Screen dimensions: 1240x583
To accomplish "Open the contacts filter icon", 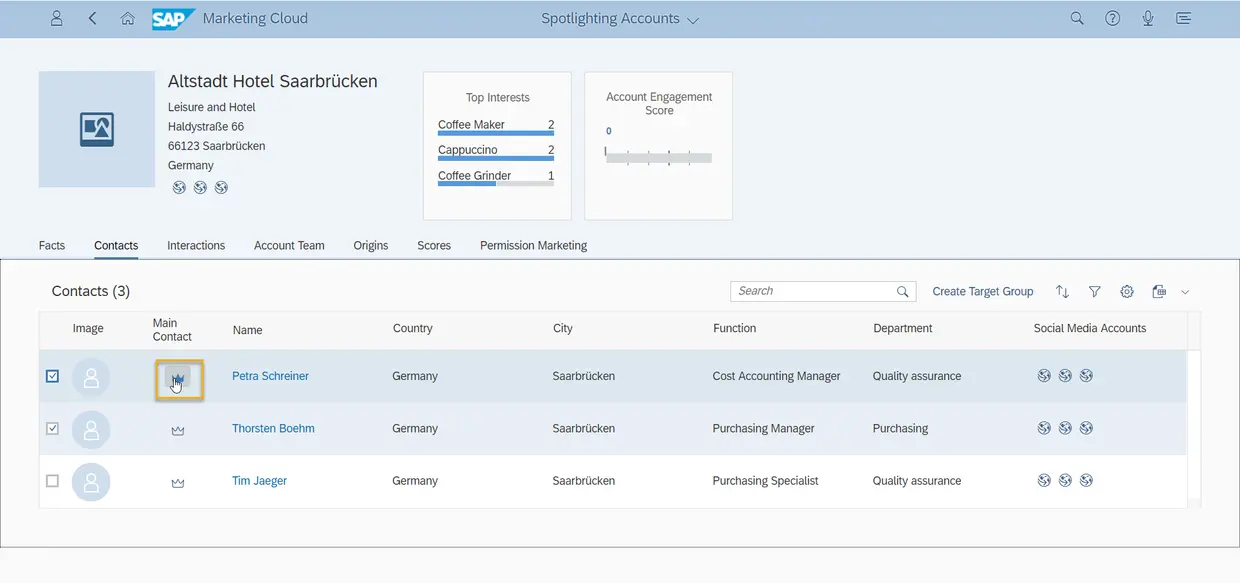I will coord(1095,291).
